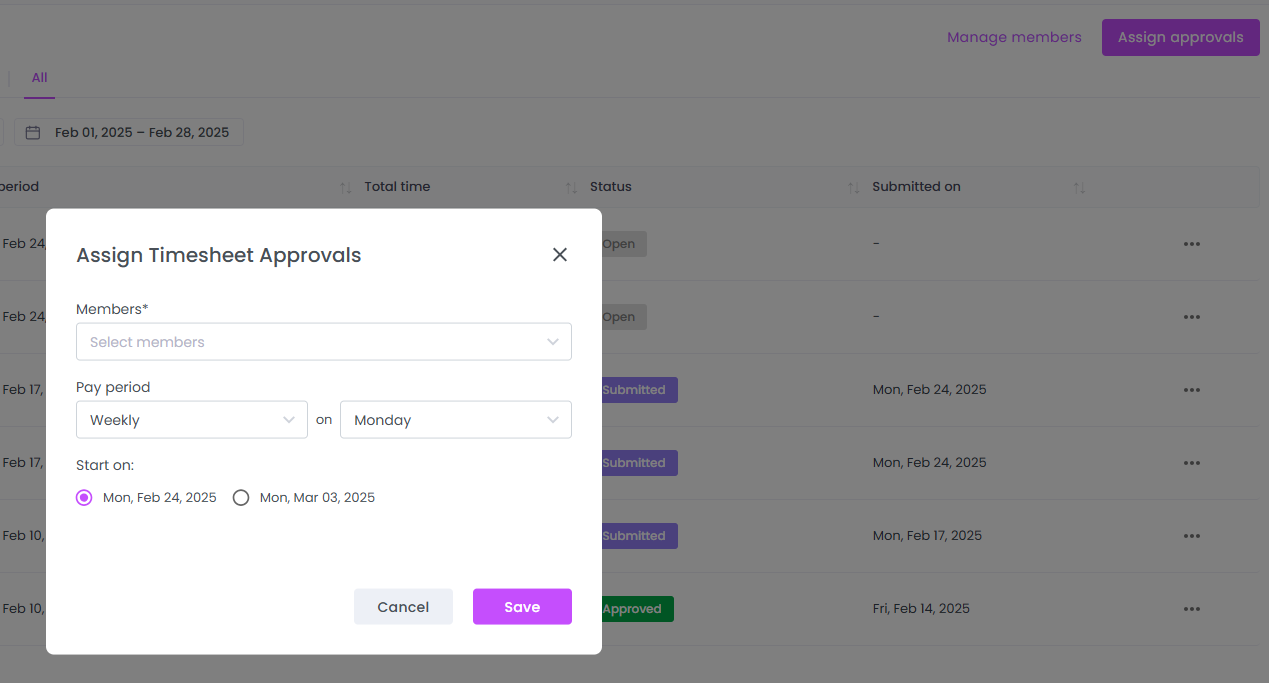This screenshot has height=683, width=1269.
Task: Choose Mon, Mar 03, 2025 as start date
Action: tap(240, 497)
